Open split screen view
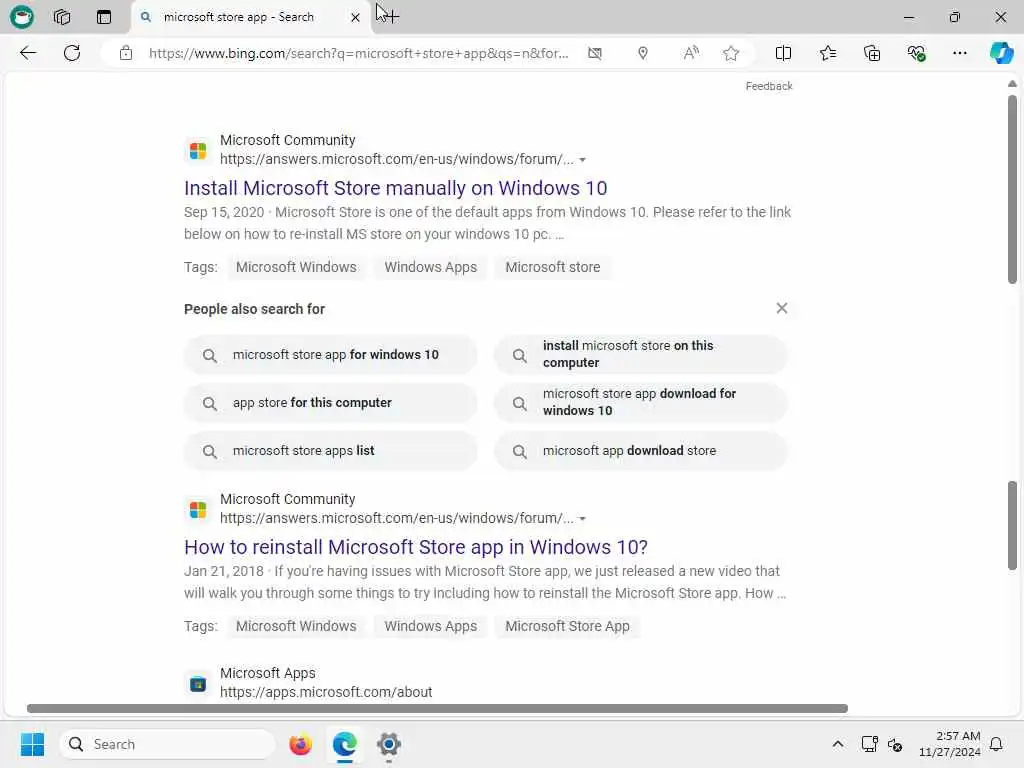 [x=783, y=53]
